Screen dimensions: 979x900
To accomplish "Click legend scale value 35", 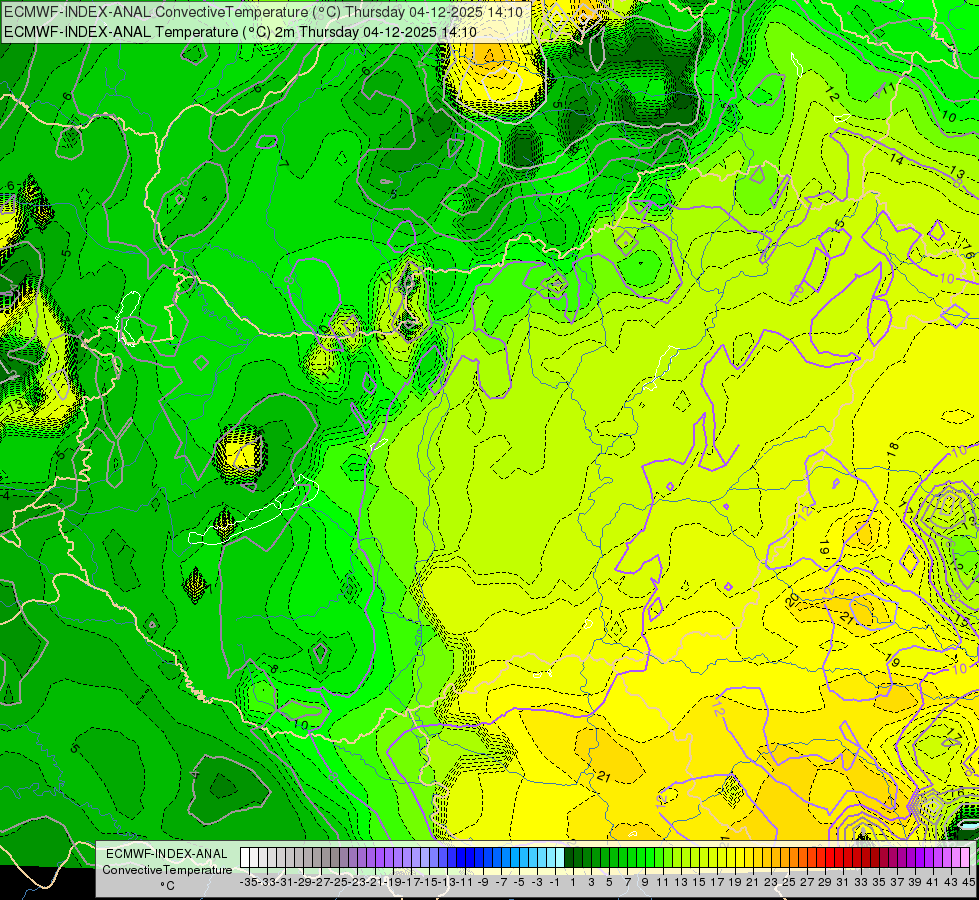I will pos(879,882).
